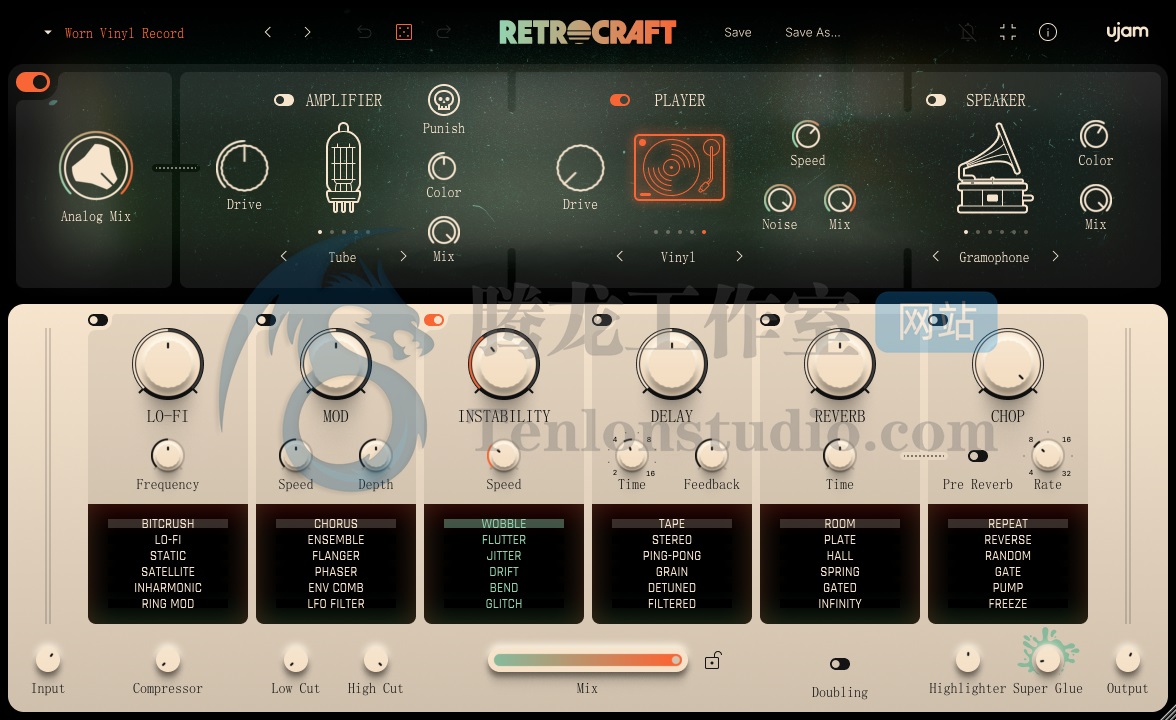Select FLUTTER in INSTABILITY list
The width and height of the screenshot is (1176, 720).
pos(504,539)
